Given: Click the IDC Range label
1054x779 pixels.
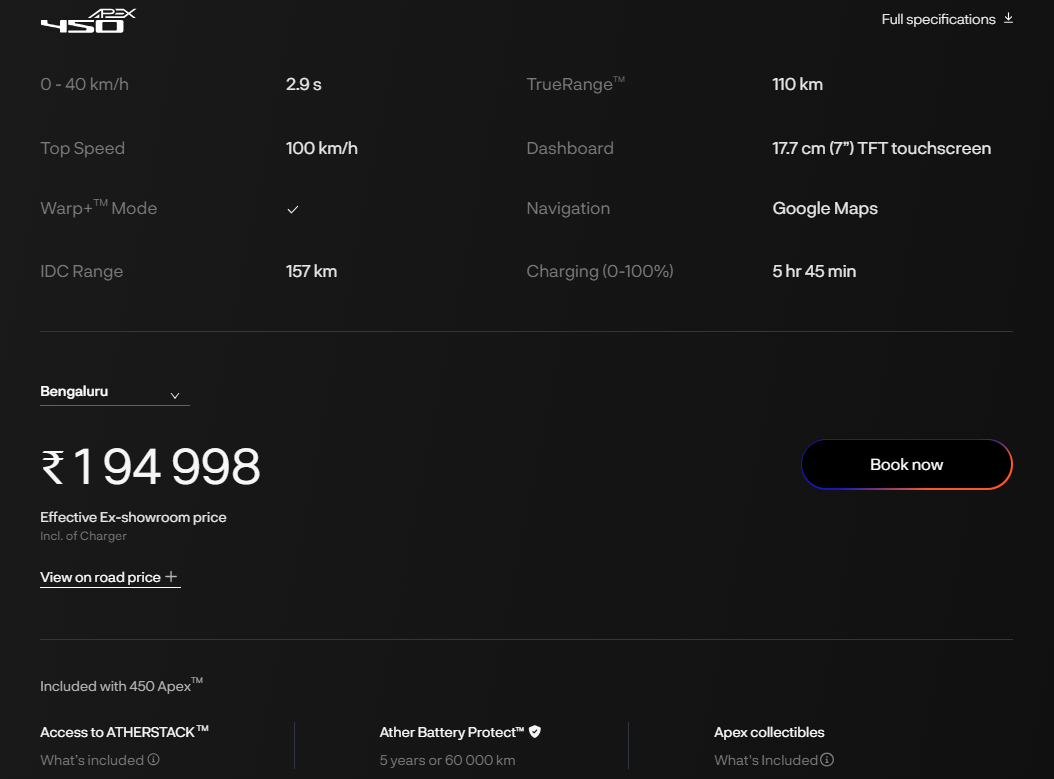Looking at the screenshot, I should click(81, 272).
